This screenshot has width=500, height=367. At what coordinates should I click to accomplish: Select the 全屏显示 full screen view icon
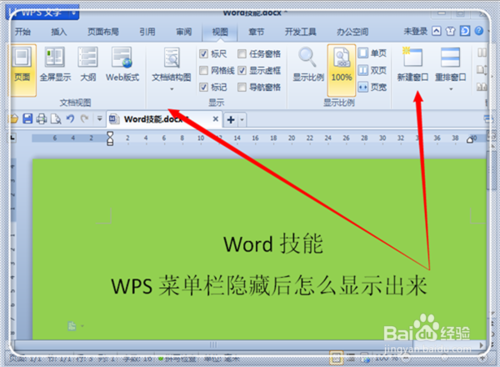click(x=55, y=57)
